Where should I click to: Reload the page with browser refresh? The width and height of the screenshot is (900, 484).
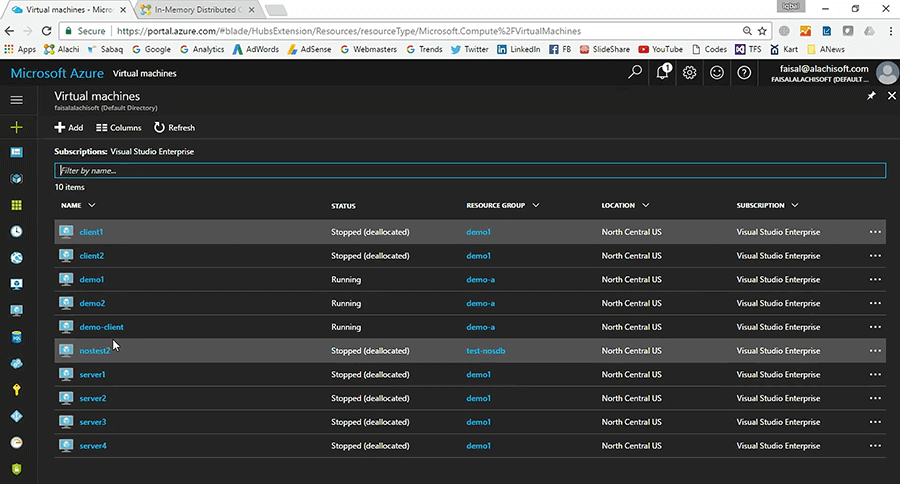coord(46,31)
